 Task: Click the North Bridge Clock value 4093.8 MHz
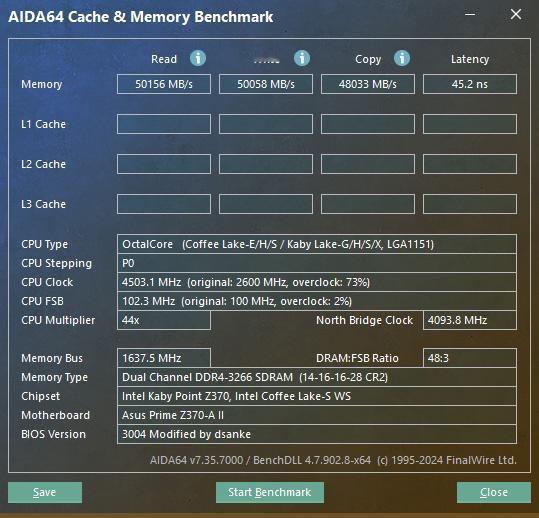click(x=470, y=320)
